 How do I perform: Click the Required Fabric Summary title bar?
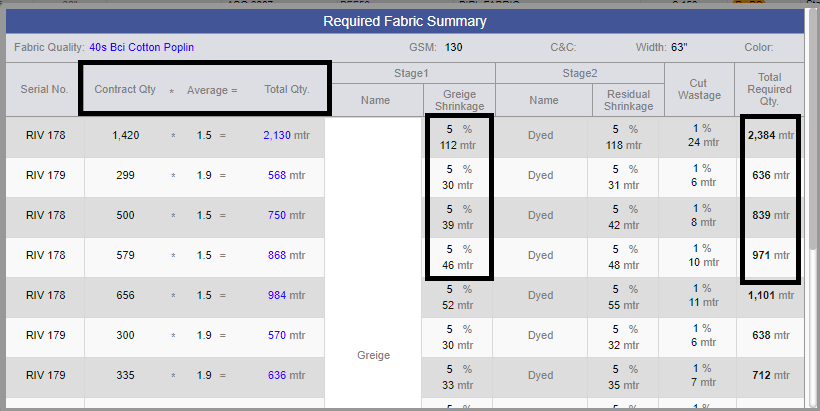[405, 21]
